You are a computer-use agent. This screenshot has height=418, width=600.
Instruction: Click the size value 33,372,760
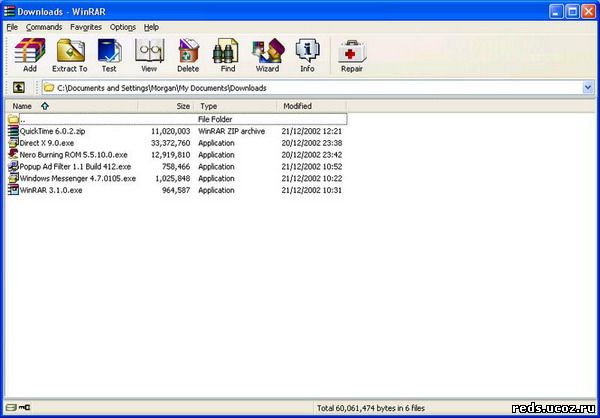pos(171,143)
